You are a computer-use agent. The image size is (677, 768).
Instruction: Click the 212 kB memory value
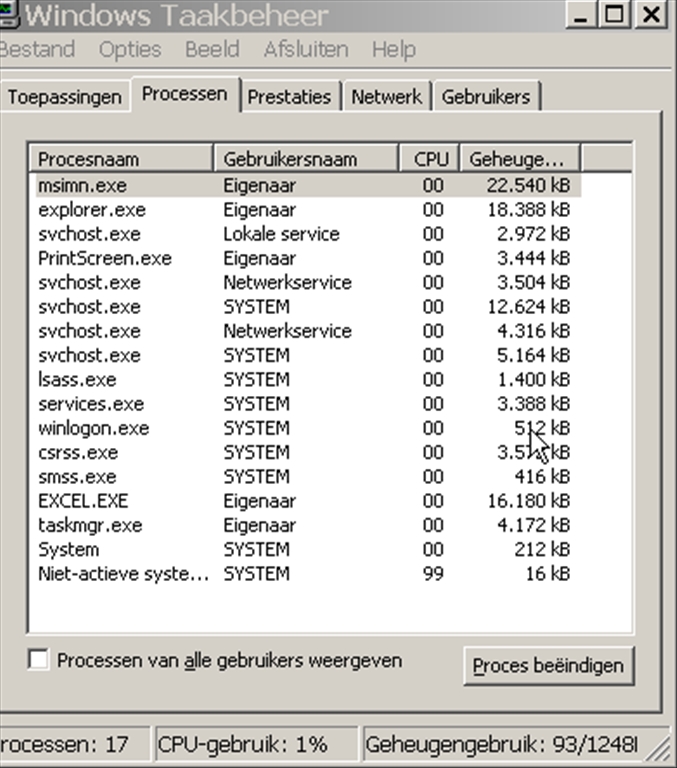pos(542,550)
